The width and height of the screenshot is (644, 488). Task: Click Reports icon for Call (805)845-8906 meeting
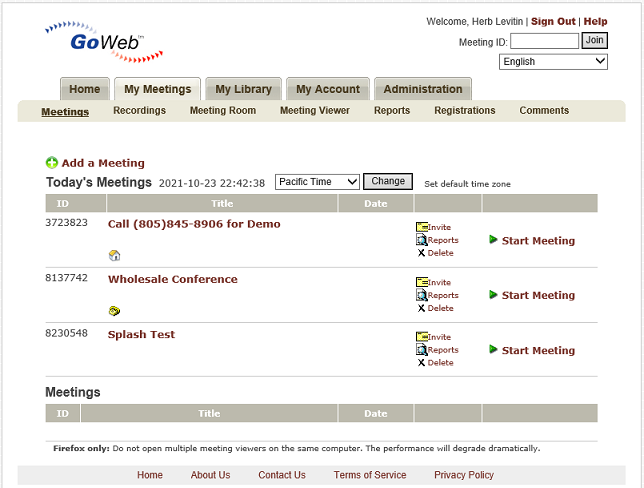(421, 241)
